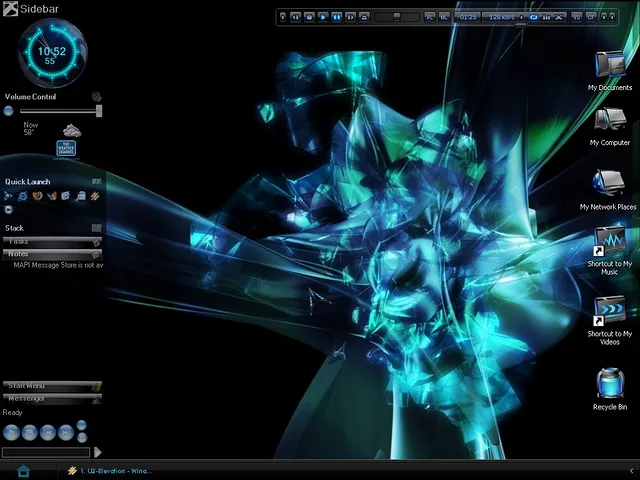Open the Quick Launch panel options
The width and height of the screenshot is (640, 480).
[96, 182]
